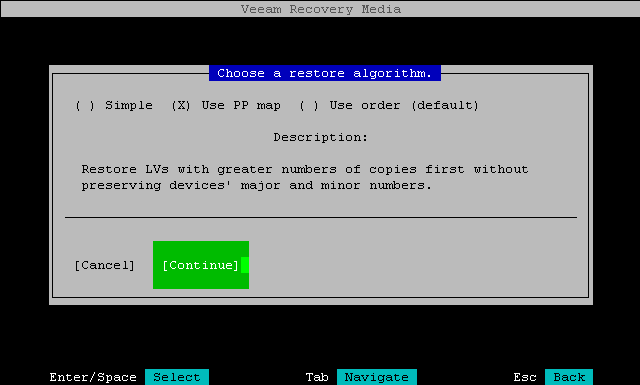The width and height of the screenshot is (640, 385).
Task: Click the Veeam Recovery Media title bar
Action: (x=320, y=9)
